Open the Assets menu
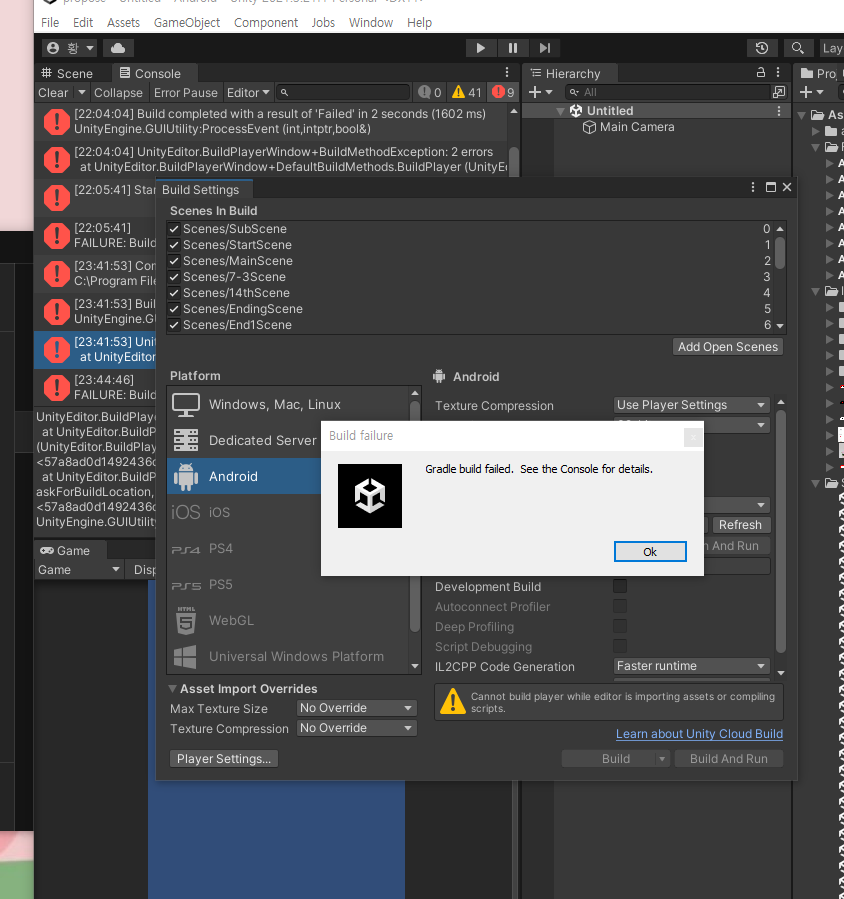 coord(123,22)
